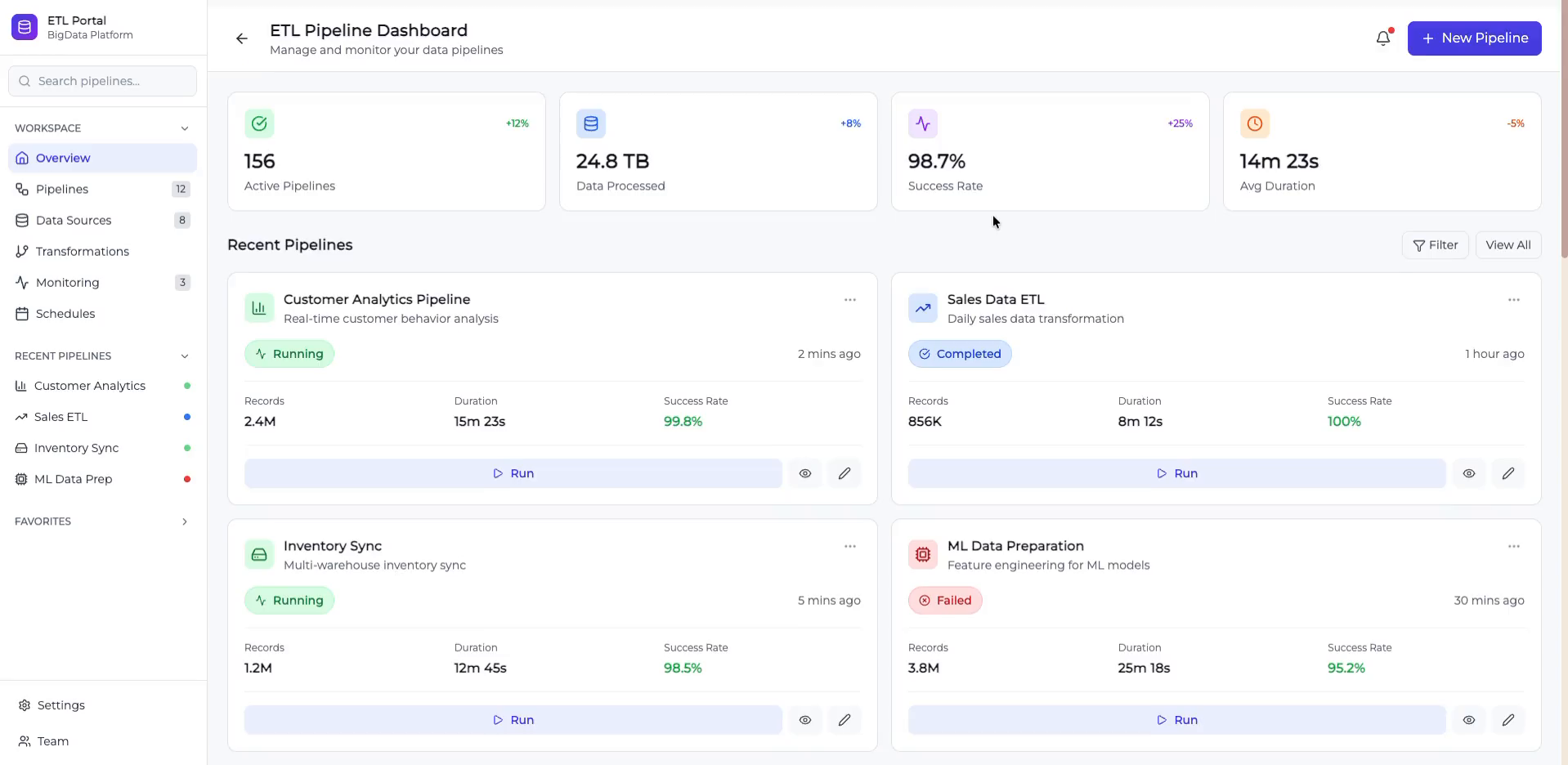Viewport: 1568px width, 765px height.
Task: Collapse the RECENT PIPELINES section
Action: click(185, 356)
